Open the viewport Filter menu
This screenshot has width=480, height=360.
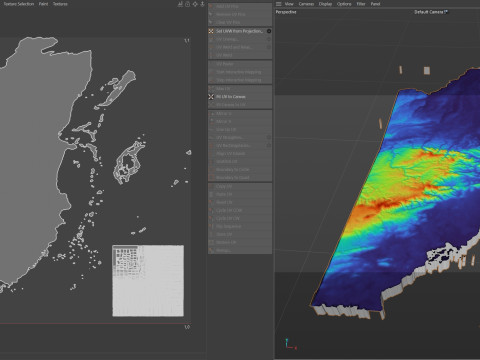point(361,4)
